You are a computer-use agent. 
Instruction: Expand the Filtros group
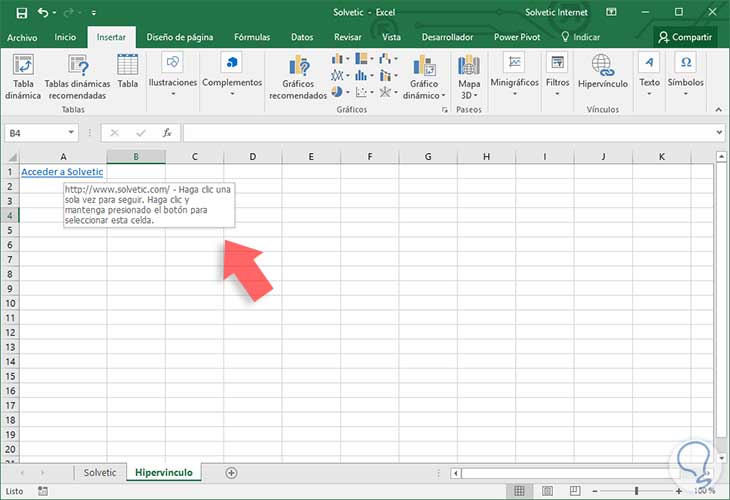click(557, 74)
